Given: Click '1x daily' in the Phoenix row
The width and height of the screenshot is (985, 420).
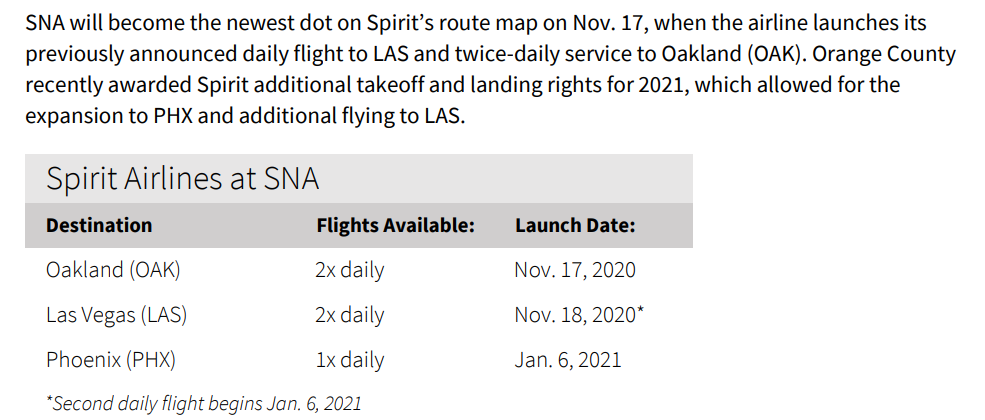Looking at the screenshot, I should pyautogui.click(x=349, y=360).
